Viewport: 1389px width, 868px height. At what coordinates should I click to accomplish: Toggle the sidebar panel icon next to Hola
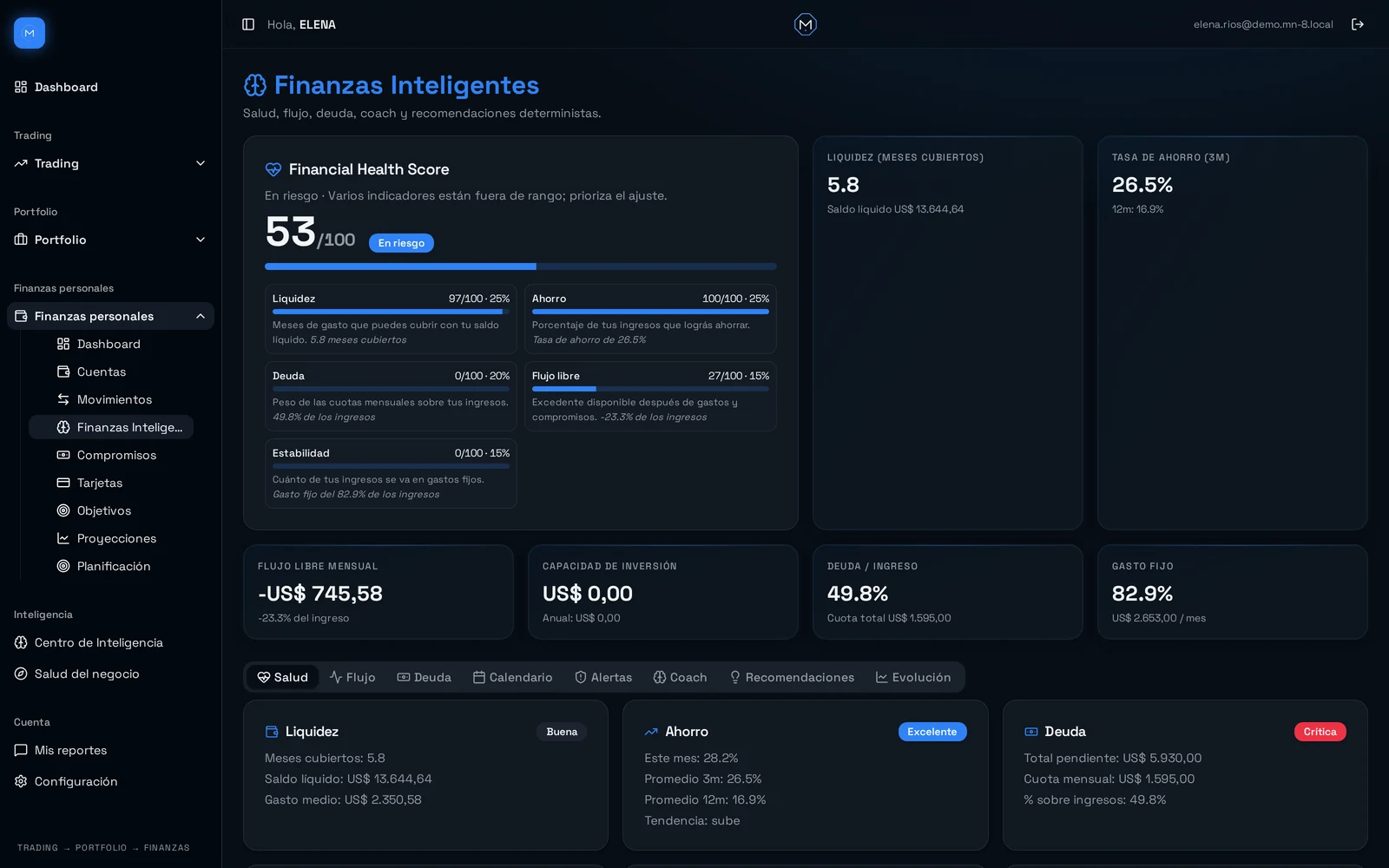tap(248, 24)
